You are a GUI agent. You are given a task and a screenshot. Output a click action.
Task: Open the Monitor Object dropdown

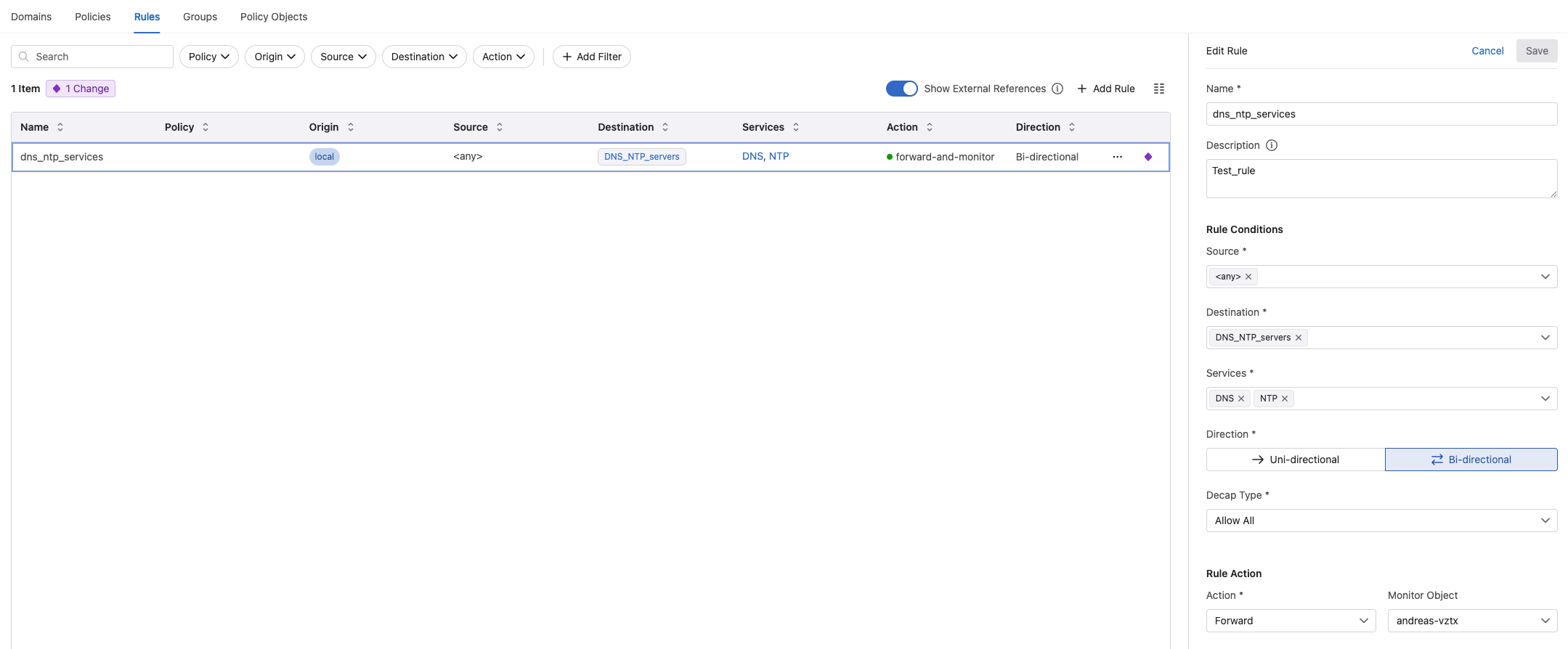coord(1472,621)
